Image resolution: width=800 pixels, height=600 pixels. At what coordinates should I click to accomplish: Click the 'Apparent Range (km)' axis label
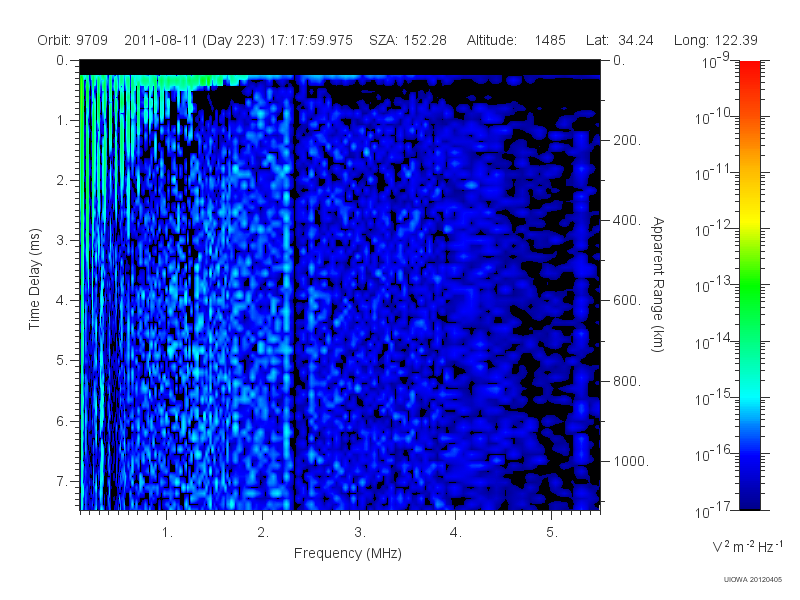point(658,284)
